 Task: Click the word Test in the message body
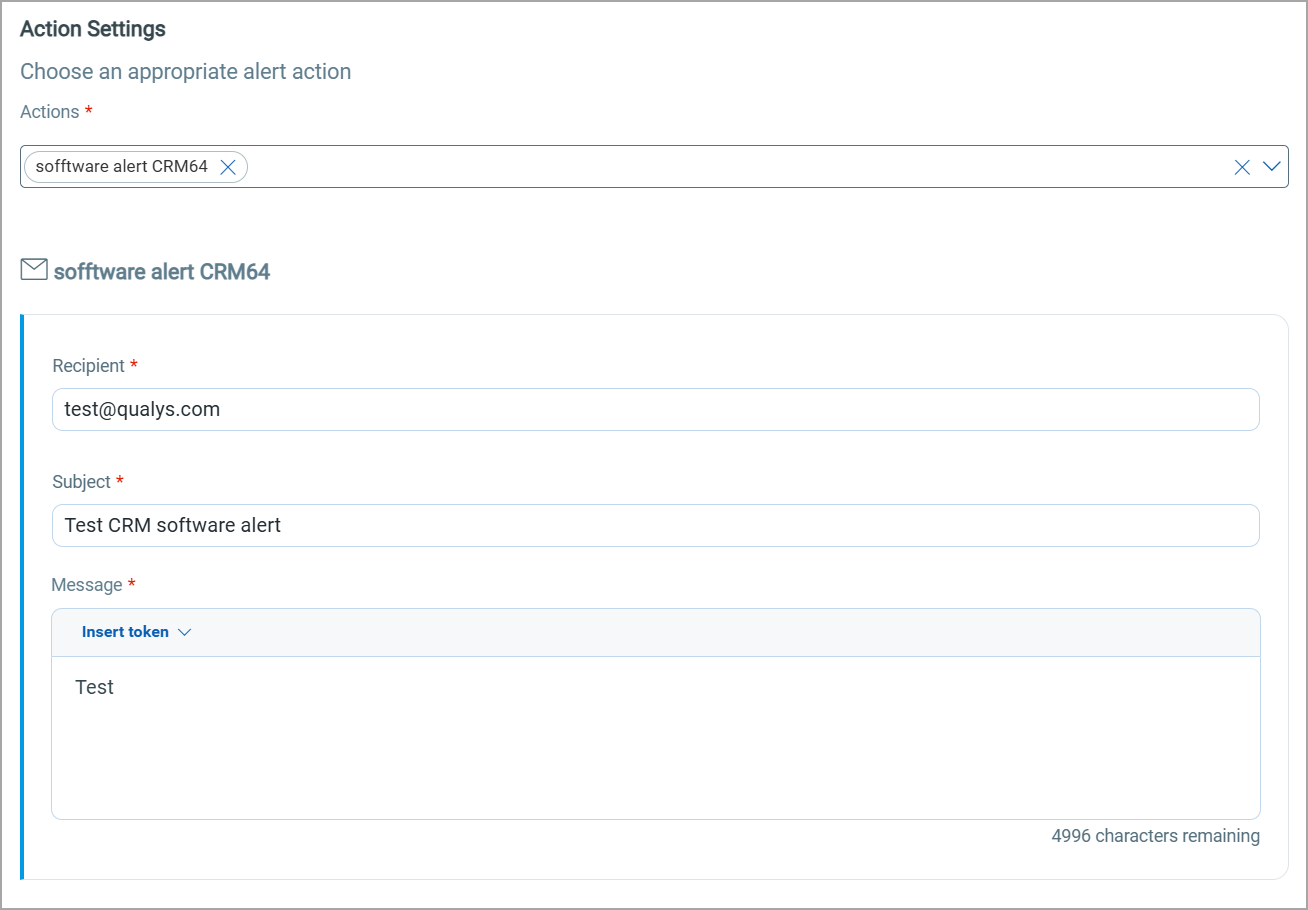pyautogui.click(x=94, y=687)
